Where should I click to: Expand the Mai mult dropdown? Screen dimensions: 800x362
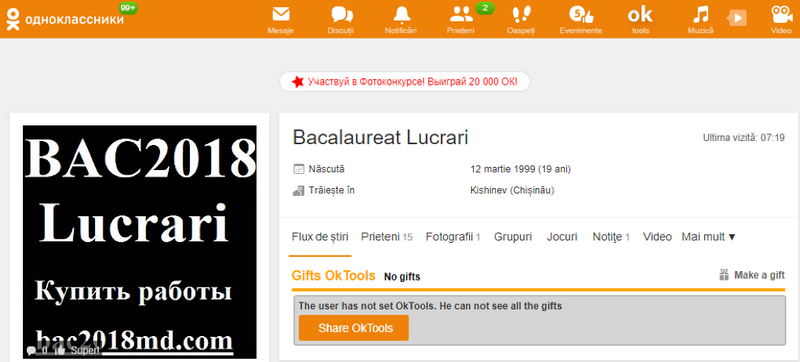(x=709, y=237)
